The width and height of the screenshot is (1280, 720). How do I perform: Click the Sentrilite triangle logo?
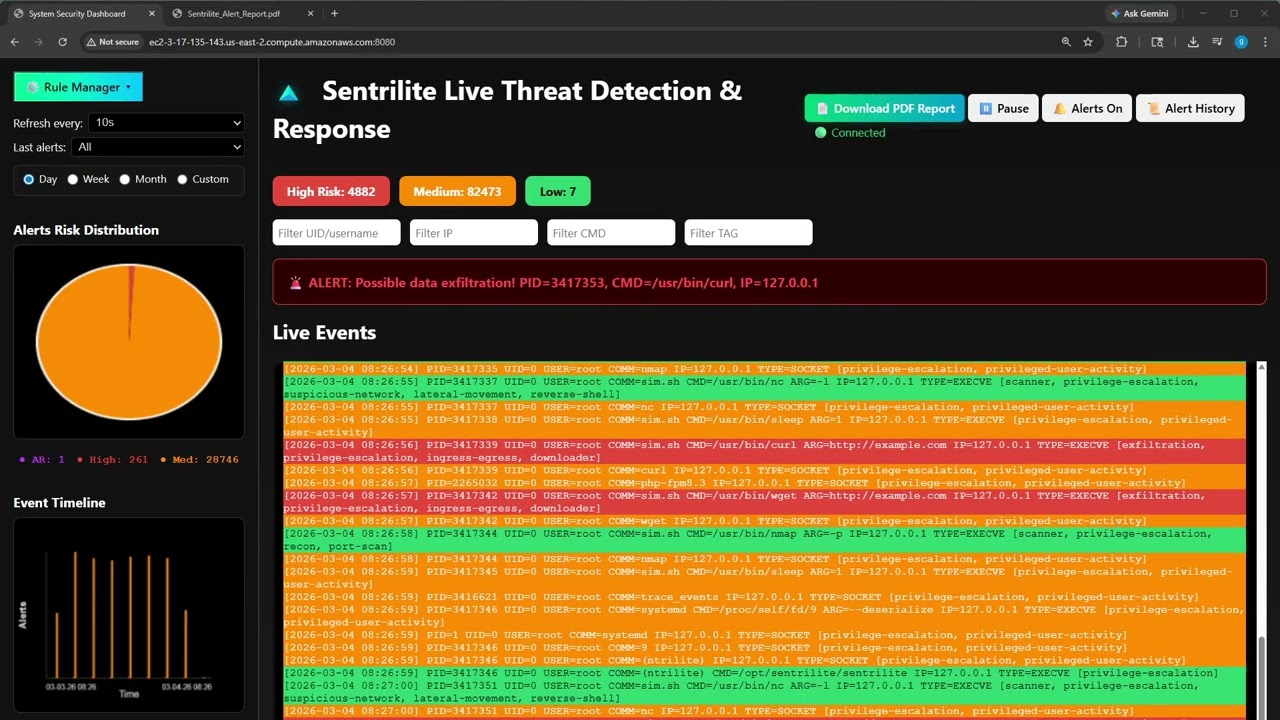[289, 93]
